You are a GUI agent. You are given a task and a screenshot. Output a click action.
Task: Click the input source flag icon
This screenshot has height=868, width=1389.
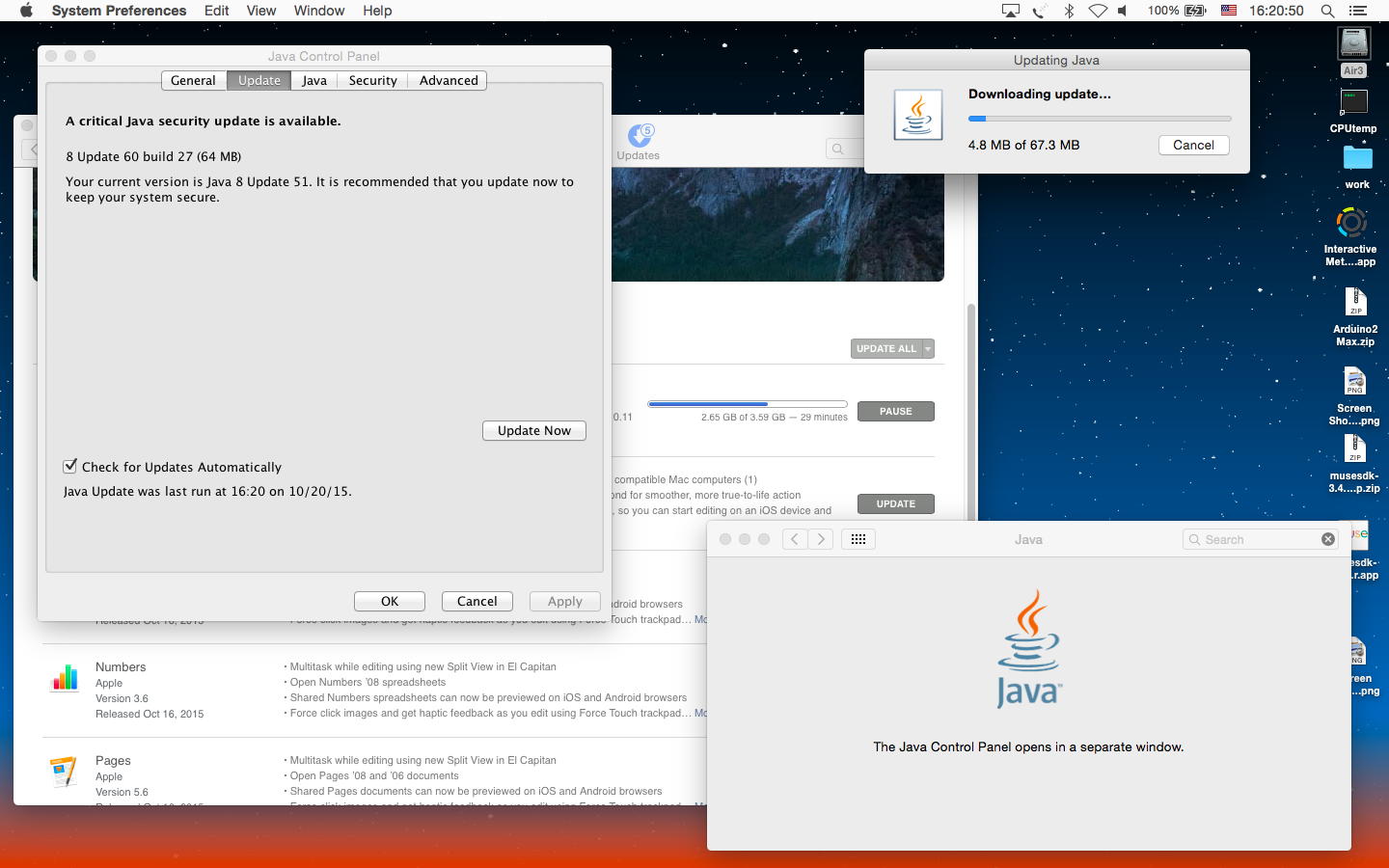1229,11
